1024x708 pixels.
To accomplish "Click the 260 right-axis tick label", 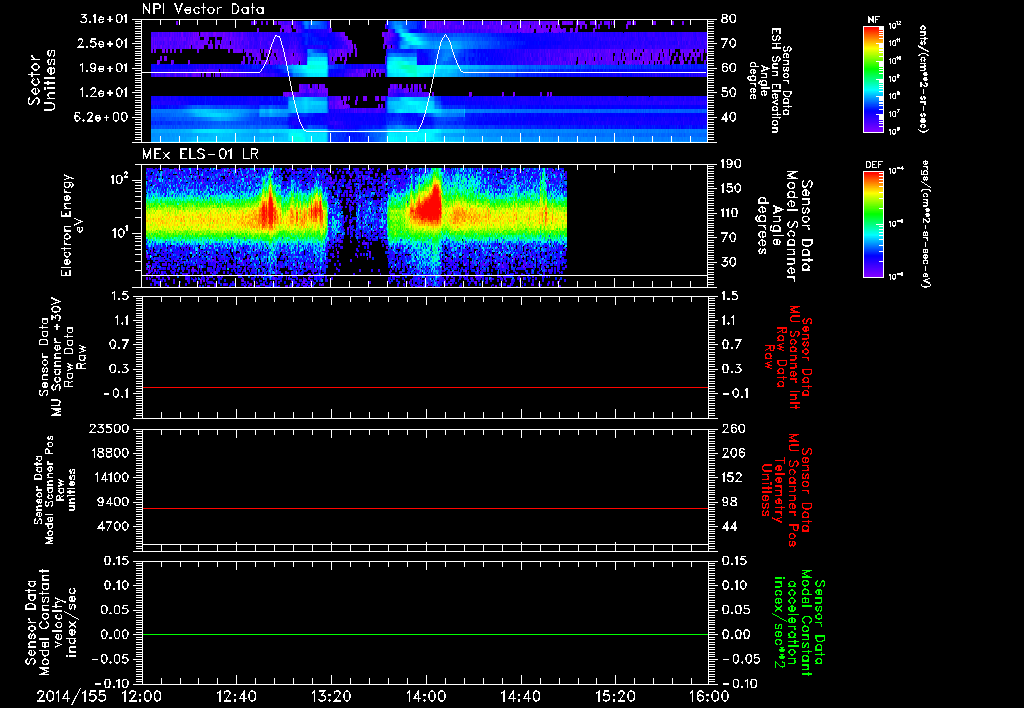I will (733, 429).
